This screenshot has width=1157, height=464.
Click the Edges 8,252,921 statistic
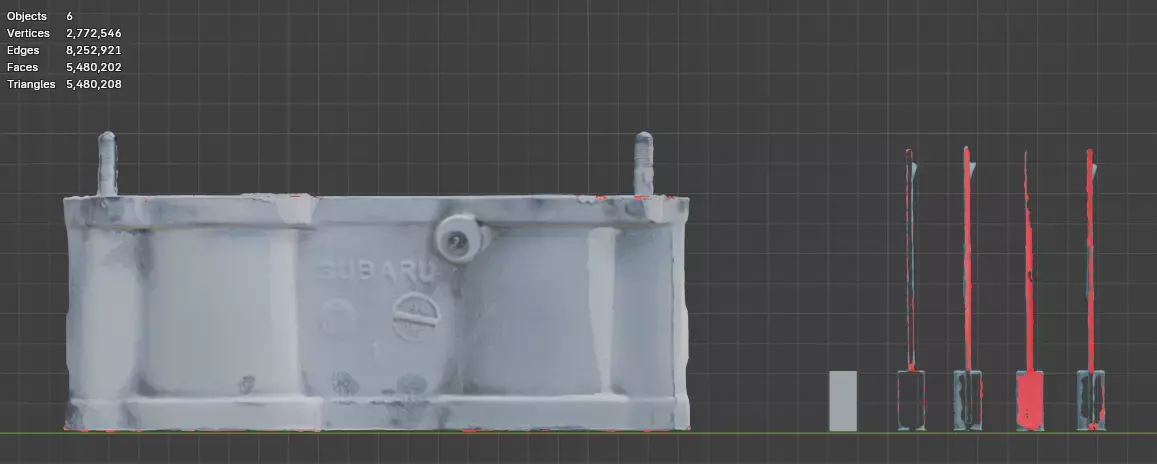pyautogui.click(x=64, y=50)
